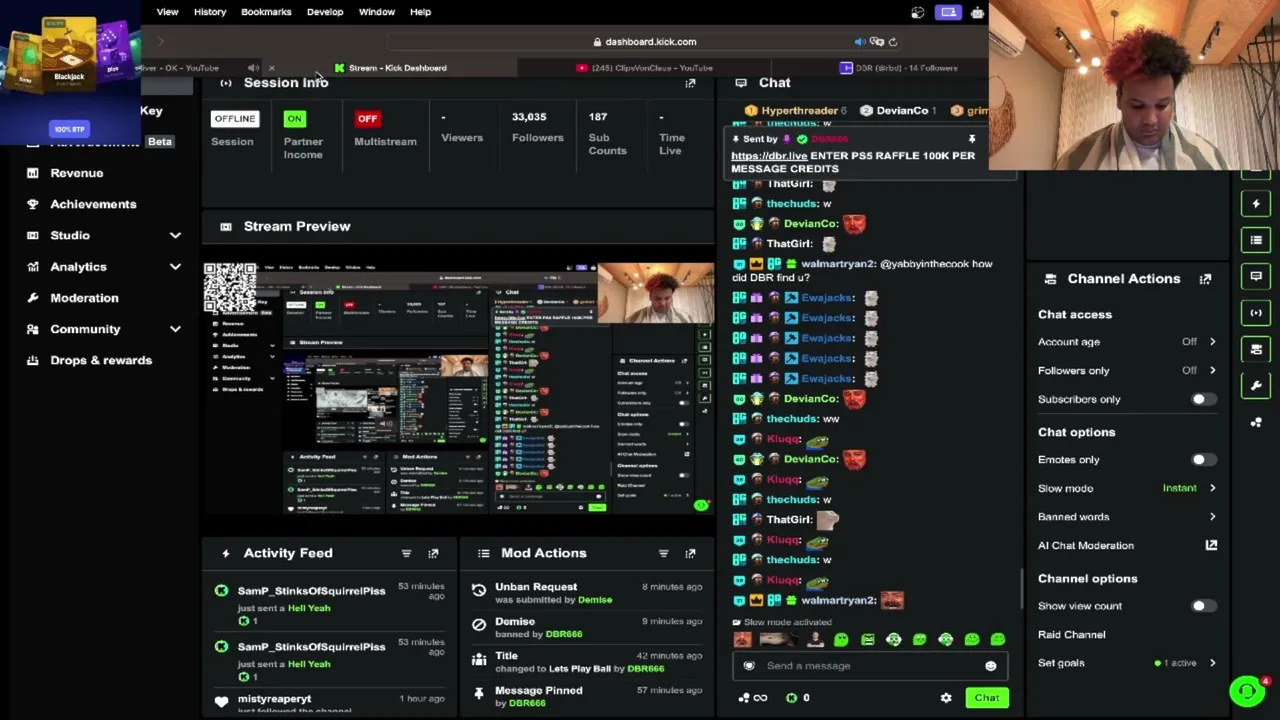Viewport: 1280px width, 720px height.
Task: Toggle Emotes only chat mode
Action: [x=1203, y=460]
